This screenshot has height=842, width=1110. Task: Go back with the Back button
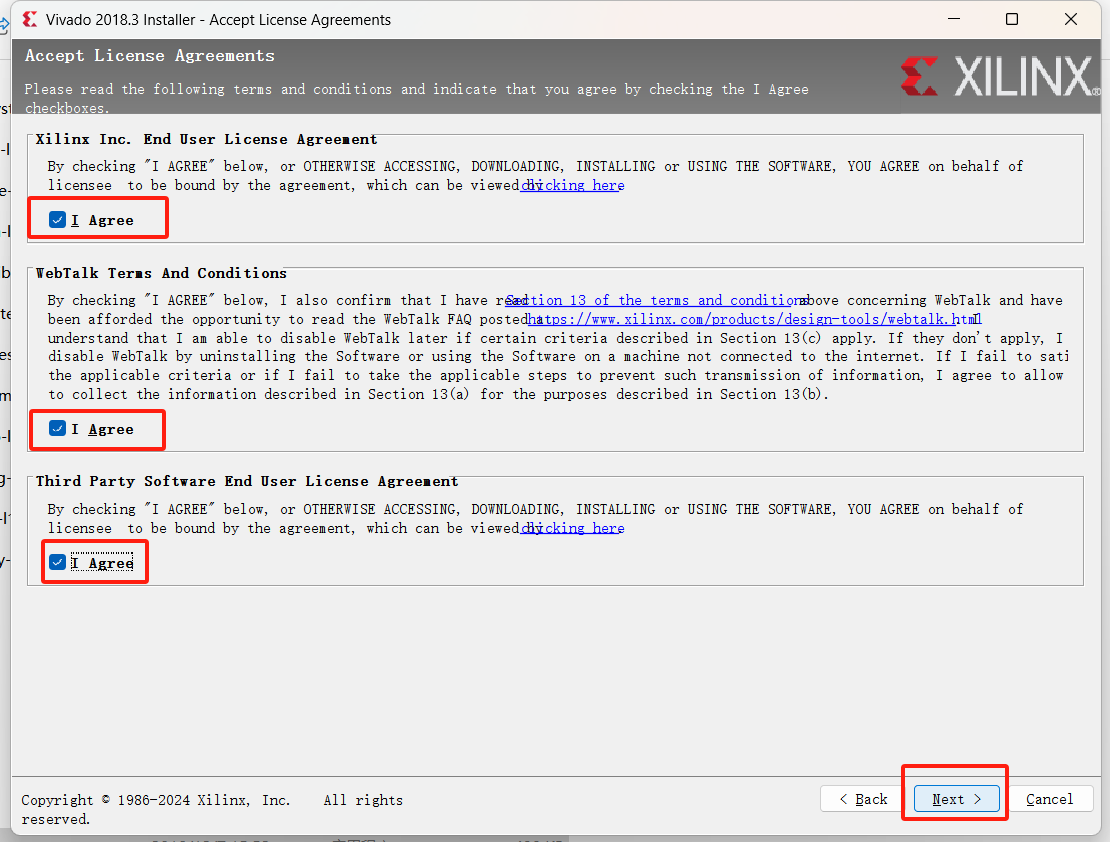(x=863, y=799)
